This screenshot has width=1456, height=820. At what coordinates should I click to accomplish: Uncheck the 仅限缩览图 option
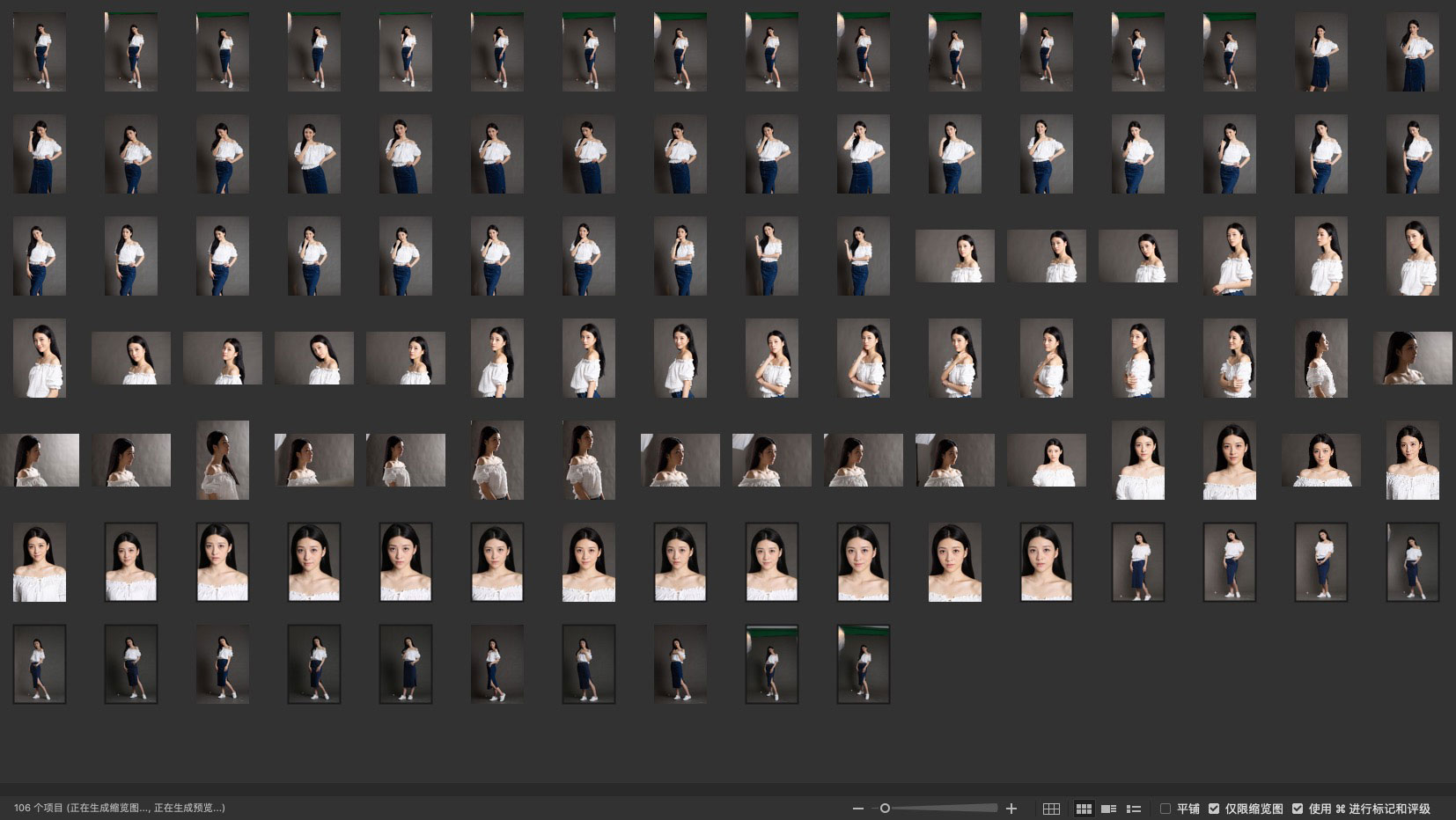1214,809
